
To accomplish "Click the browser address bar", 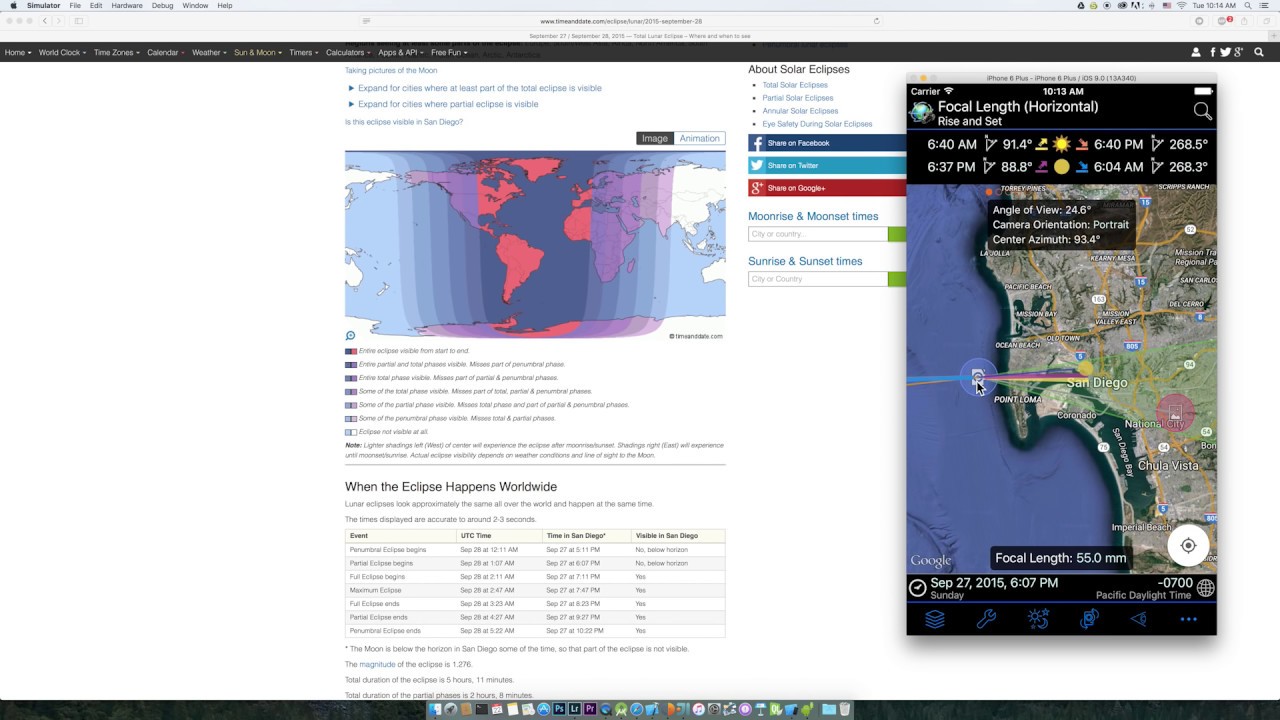I will point(621,20).
